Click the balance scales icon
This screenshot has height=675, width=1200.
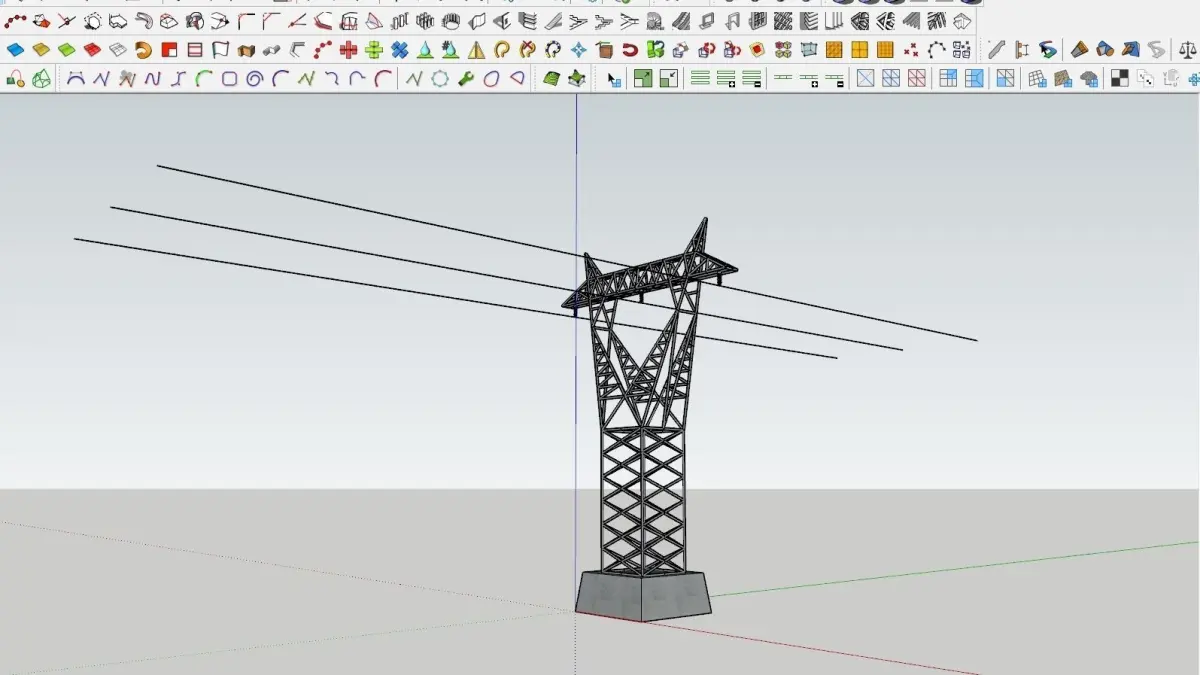pos(1187,49)
